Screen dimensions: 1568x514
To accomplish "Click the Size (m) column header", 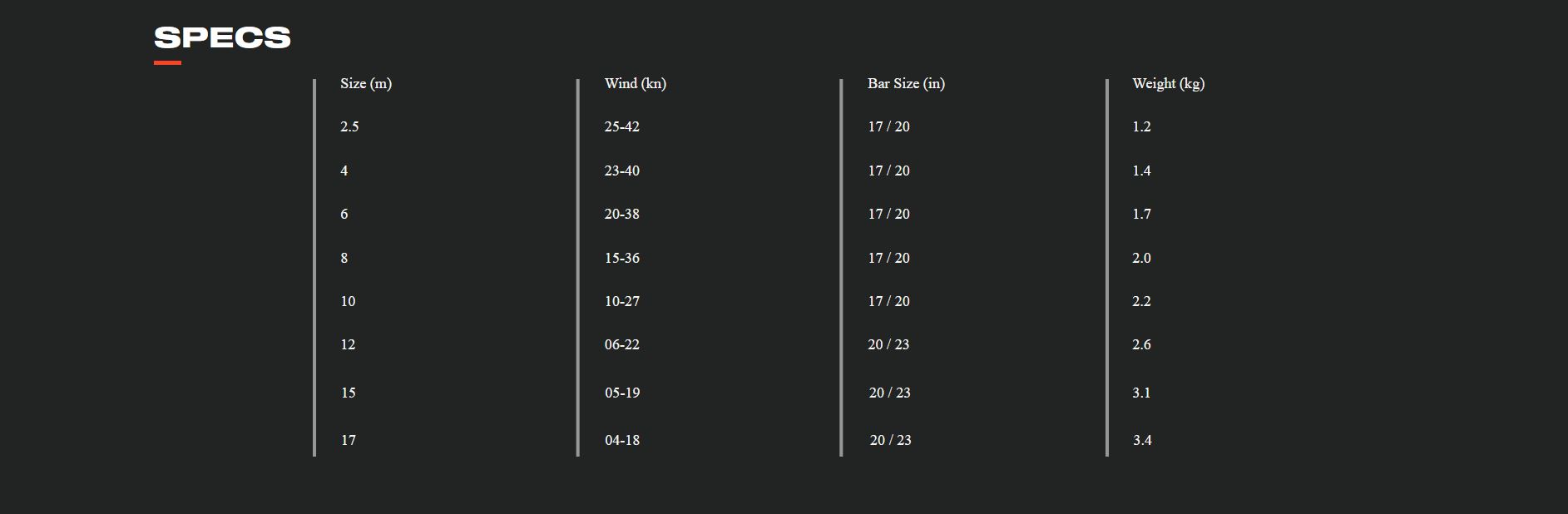I will [x=366, y=83].
